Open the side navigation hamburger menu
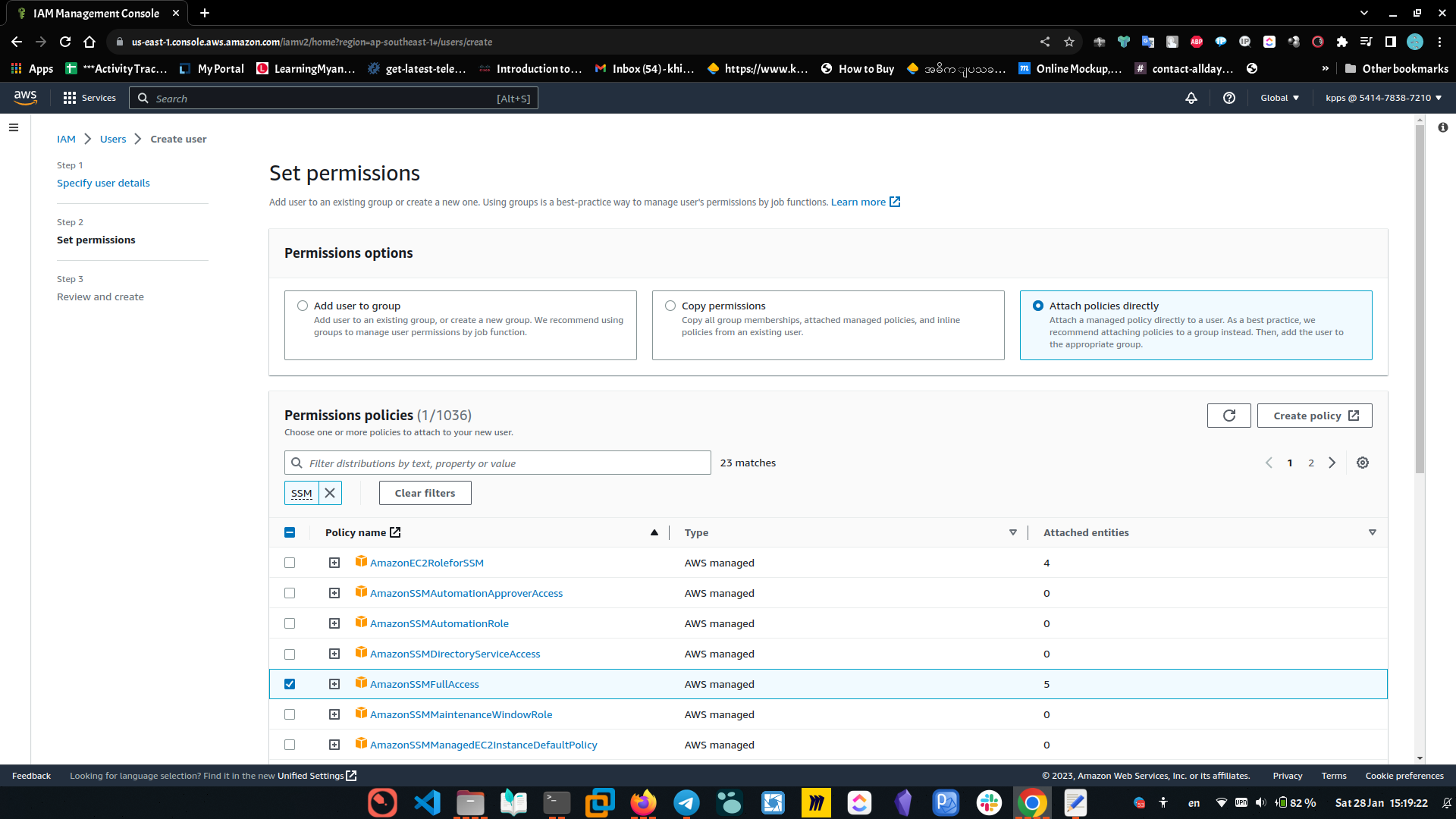This screenshot has width=1456, height=819. 14,127
